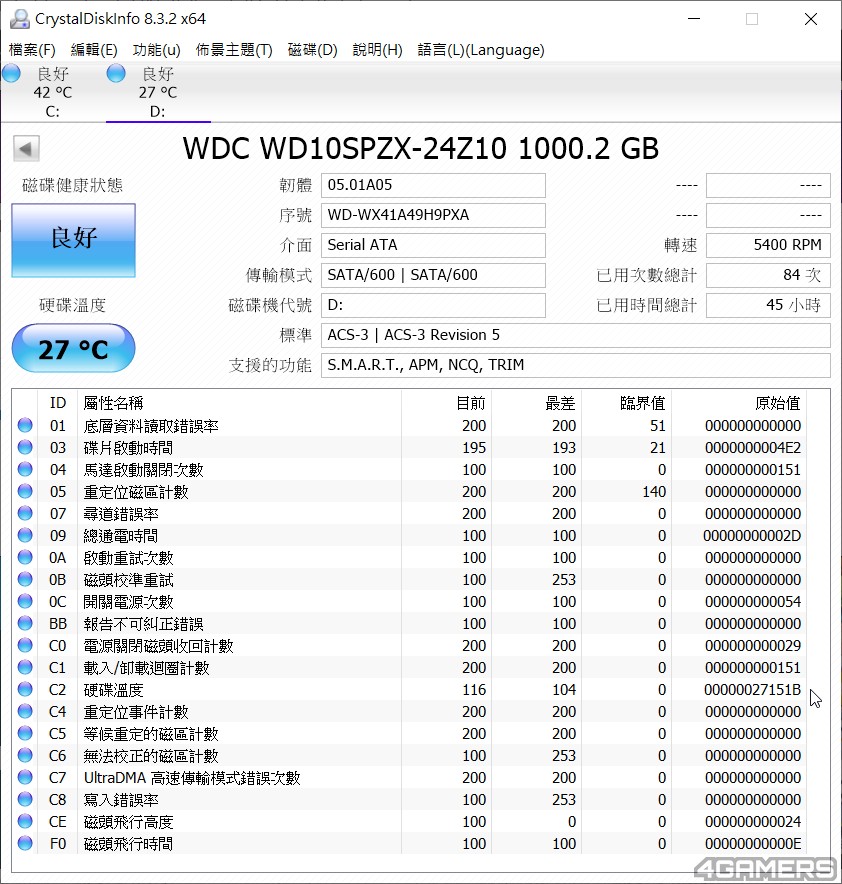Select the D: drive status orb

click(116, 73)
